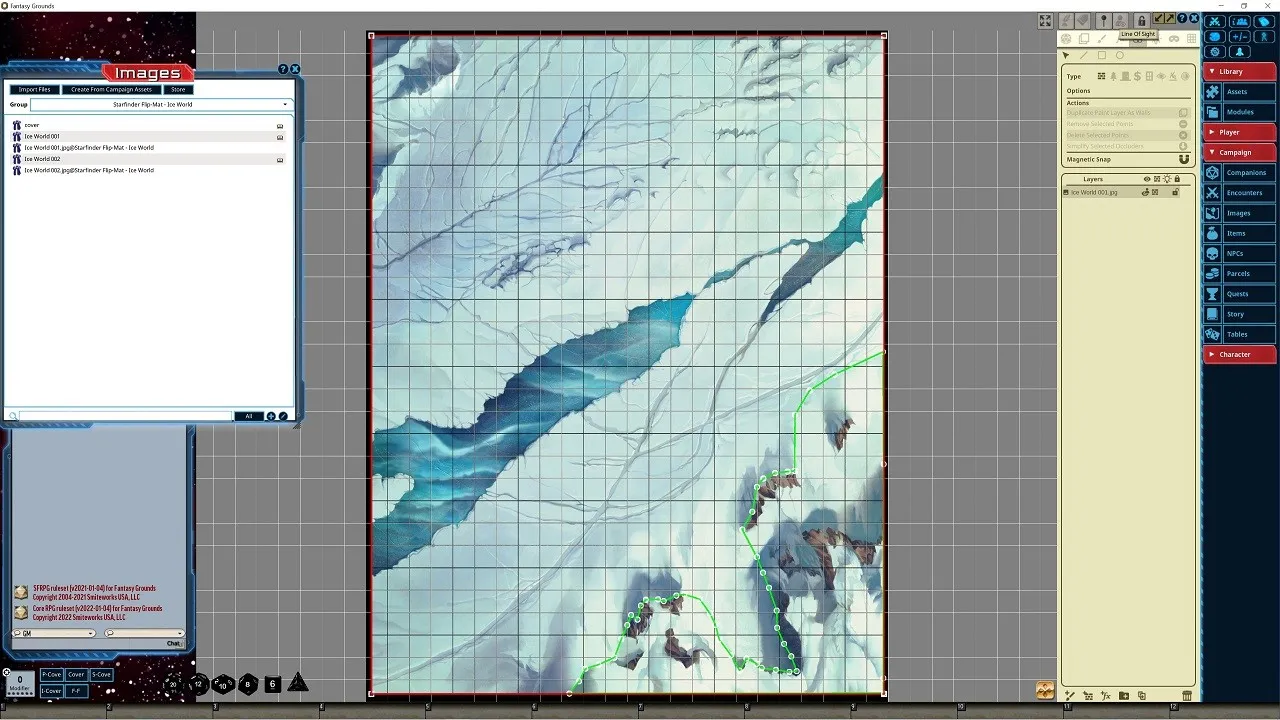Toggle the map pin tool
Screen dimensions: 1280x720
tap(1103, 20)
